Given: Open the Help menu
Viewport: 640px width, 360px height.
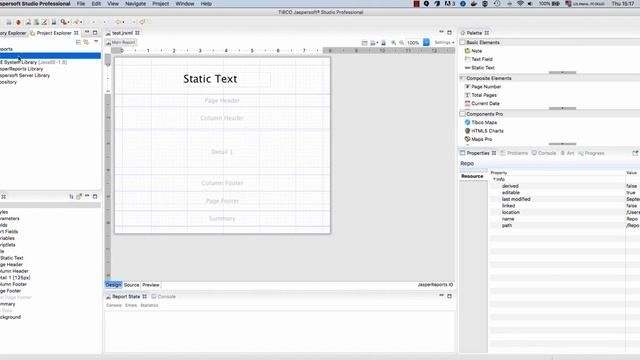Looking at the screenshot, I should pyautogui.click(x=206, y=4).
